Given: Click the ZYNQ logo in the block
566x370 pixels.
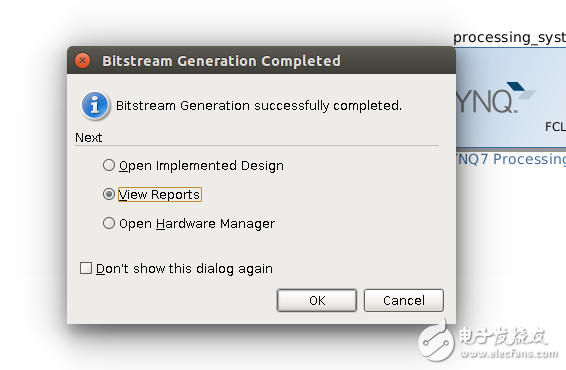Looking at the screenshot, I should pos(496,97).
